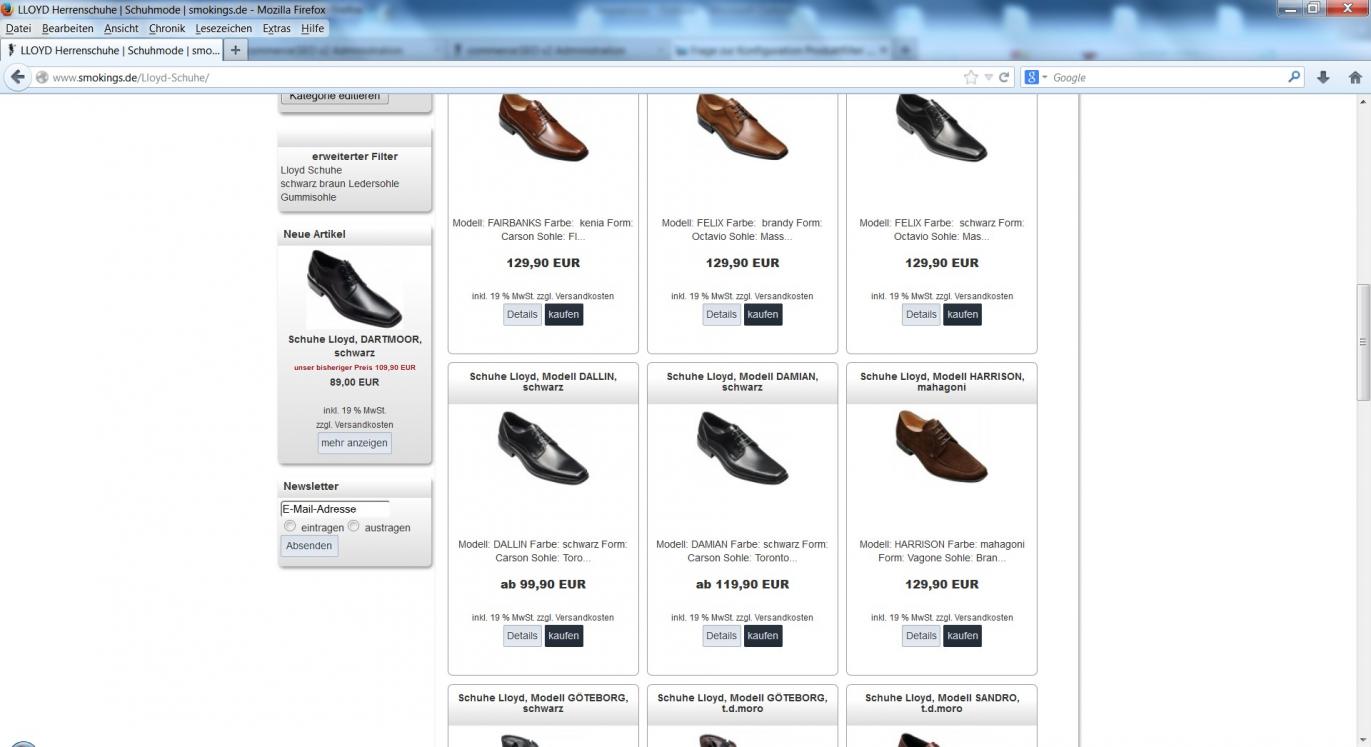
Task: Open the search engine selector dropdown
Action: (x=1035, y=77)
